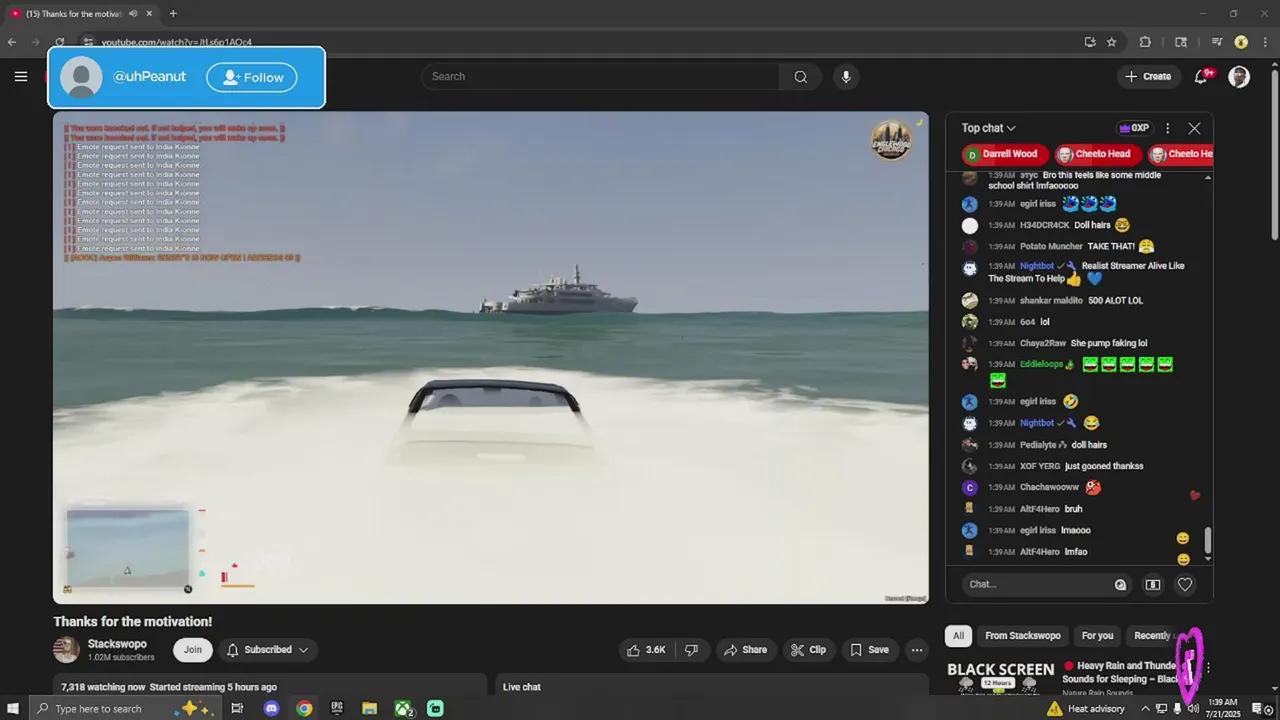The height and width of the screenshot is (720, 1280).
Task: Click the Chrome address bar URL
Action: [x=176, y=42]
